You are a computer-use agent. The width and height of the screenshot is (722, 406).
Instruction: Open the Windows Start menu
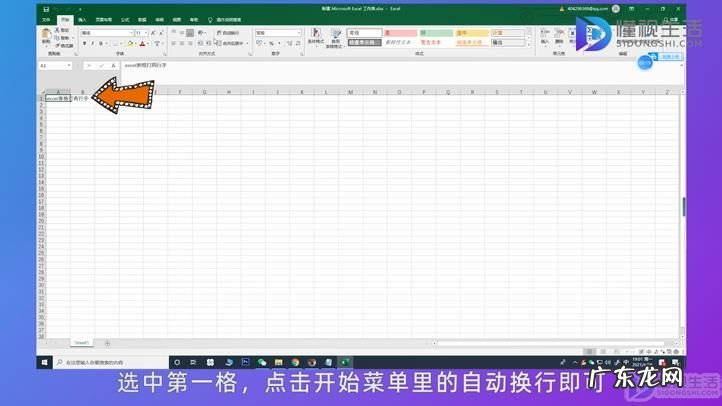tap(44, 362)
